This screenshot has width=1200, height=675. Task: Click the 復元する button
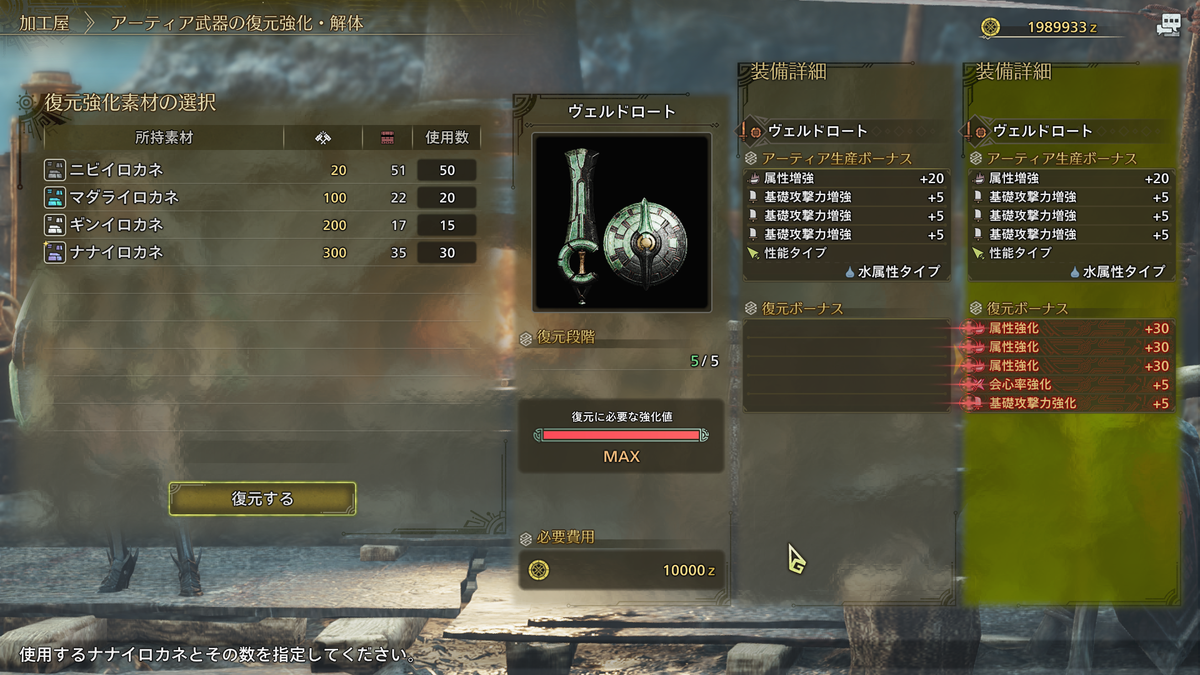(262, 498)
